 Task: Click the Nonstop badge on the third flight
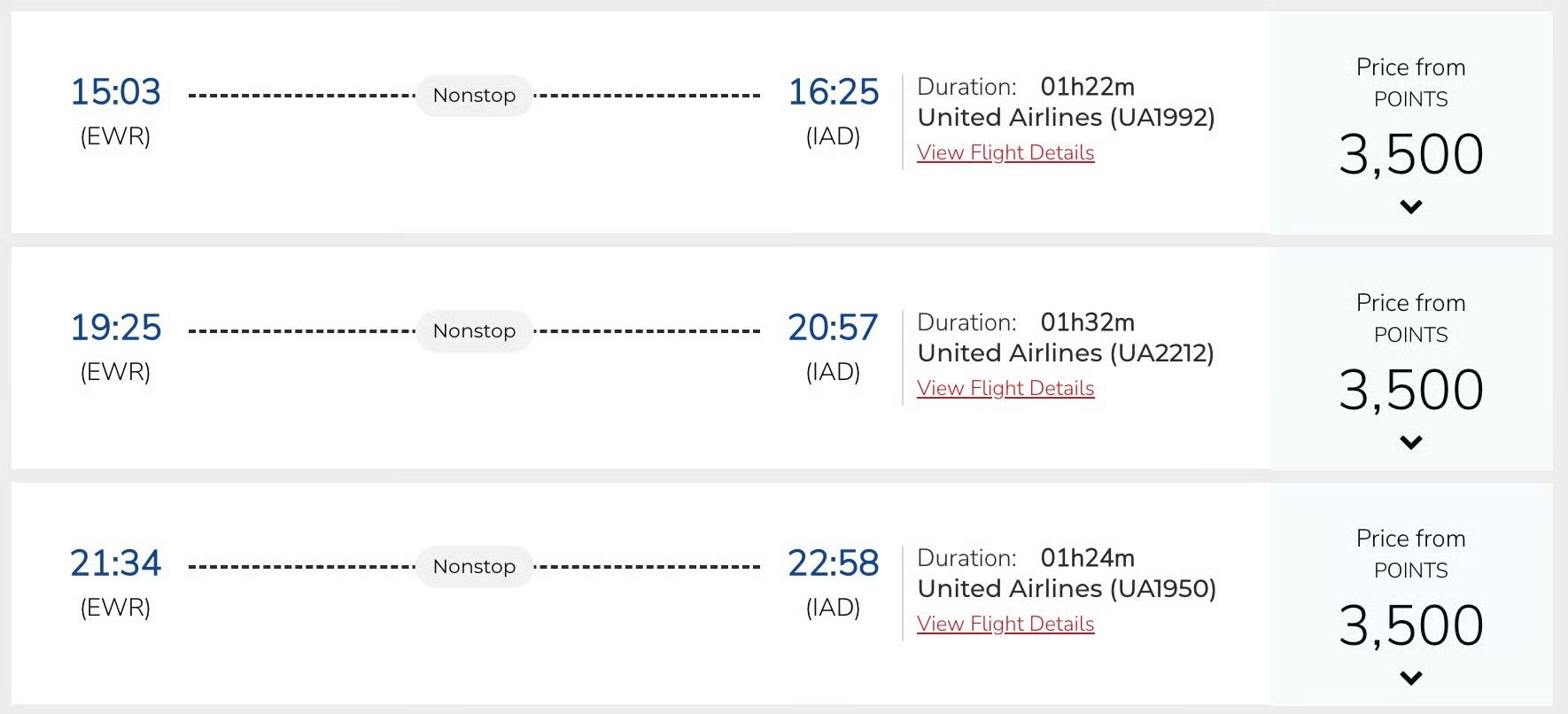474,566
